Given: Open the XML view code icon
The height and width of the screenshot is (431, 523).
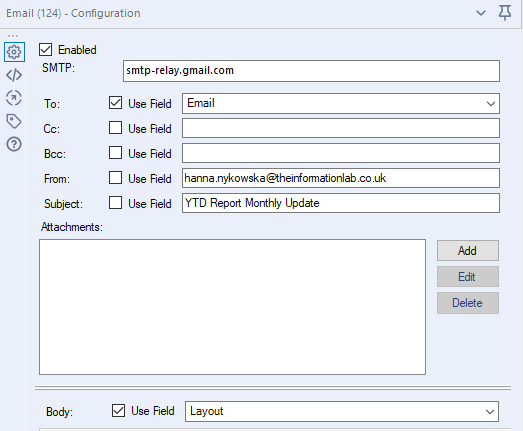Looking at the screenshot, I should point(14,75).
